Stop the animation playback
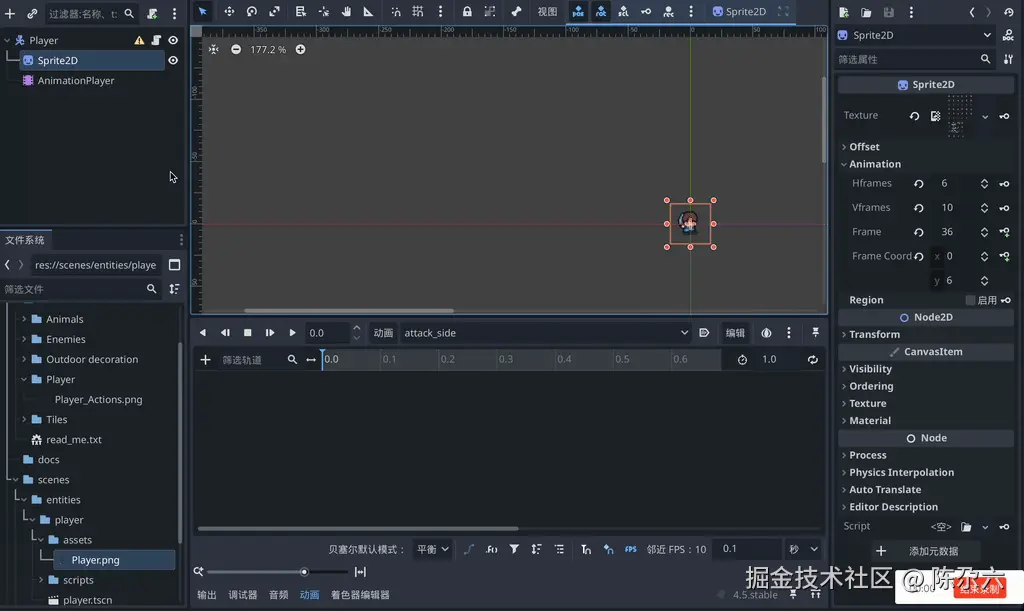The width and height of the screenshot is (1024, 611). coord(248,333)
